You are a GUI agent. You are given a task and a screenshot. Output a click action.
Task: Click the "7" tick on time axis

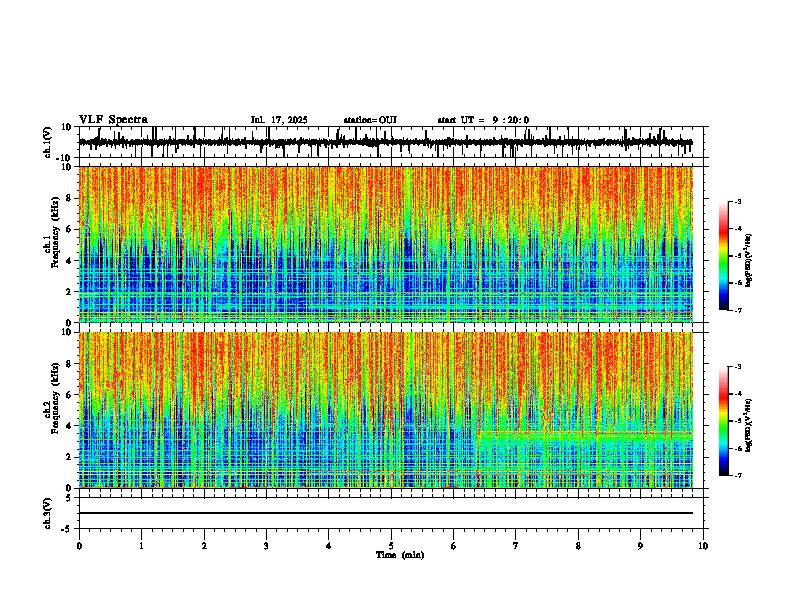pyautogui.click(x=516, y=546)
